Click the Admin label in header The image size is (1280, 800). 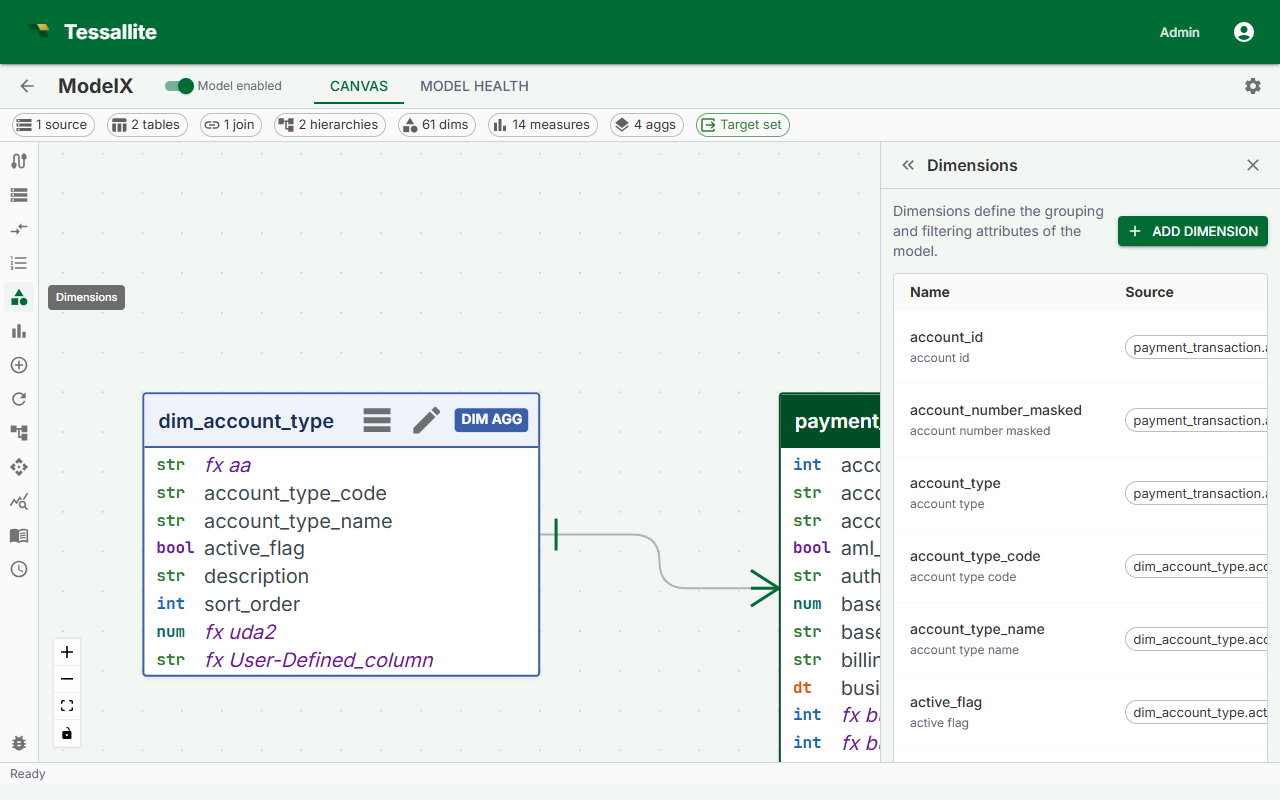1180,32
